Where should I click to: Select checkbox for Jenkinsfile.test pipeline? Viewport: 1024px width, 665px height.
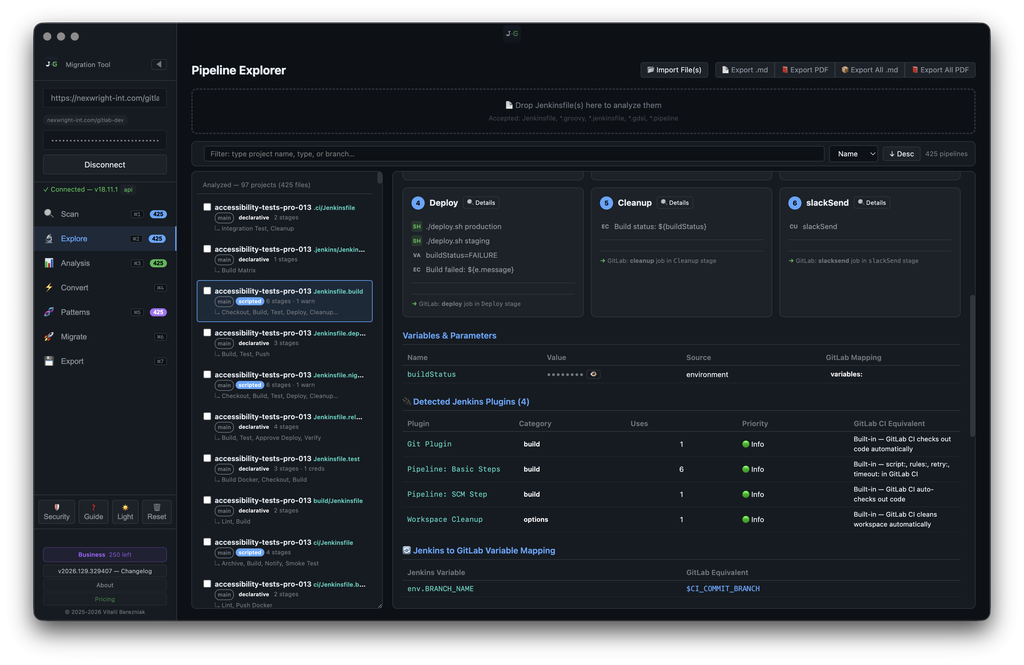point(207,458)
